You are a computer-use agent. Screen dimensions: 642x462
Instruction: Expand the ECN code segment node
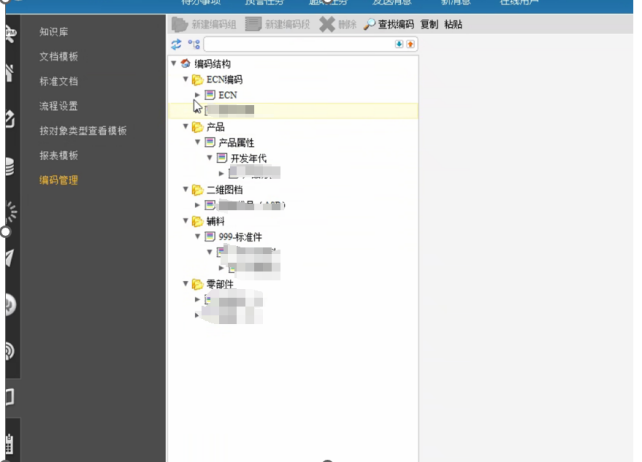point(197,95)
